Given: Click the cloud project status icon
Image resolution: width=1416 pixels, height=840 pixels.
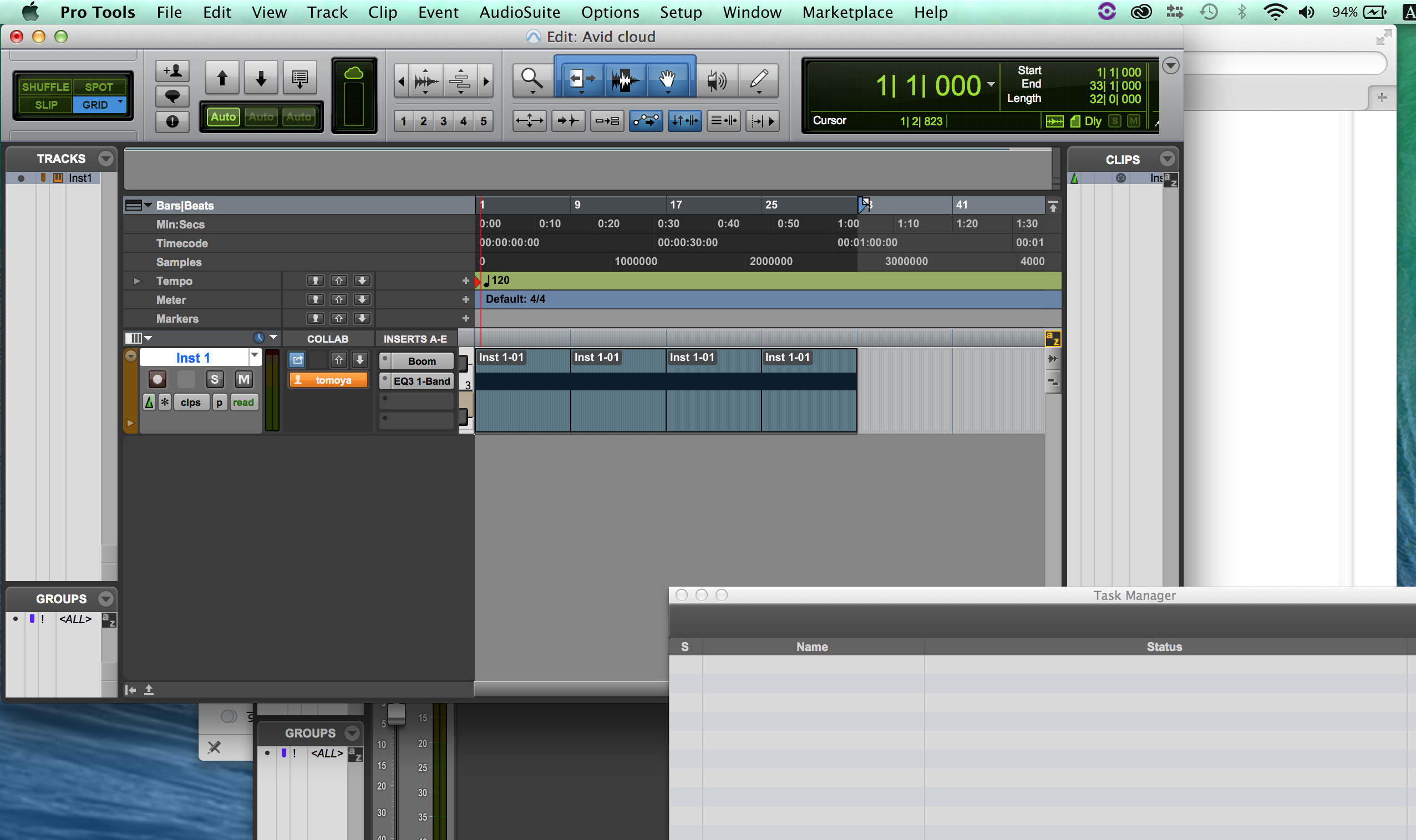Looking at the screenshot, I should 354,73.
